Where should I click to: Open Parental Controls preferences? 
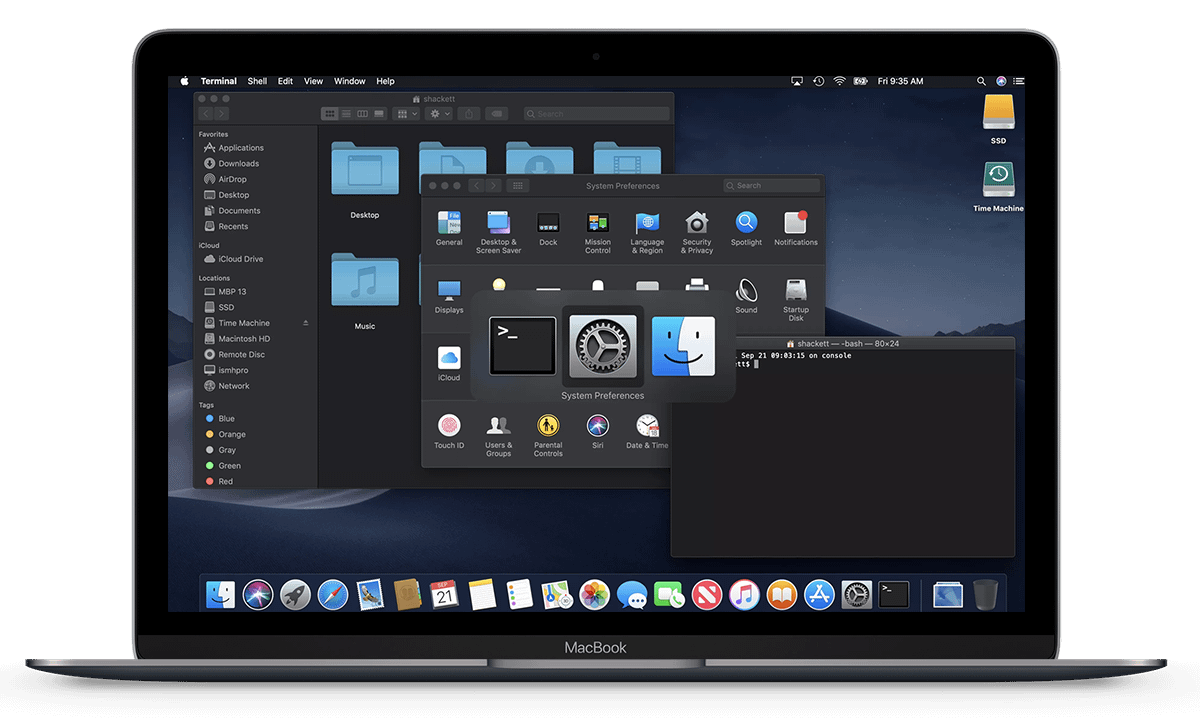point(548,435)
